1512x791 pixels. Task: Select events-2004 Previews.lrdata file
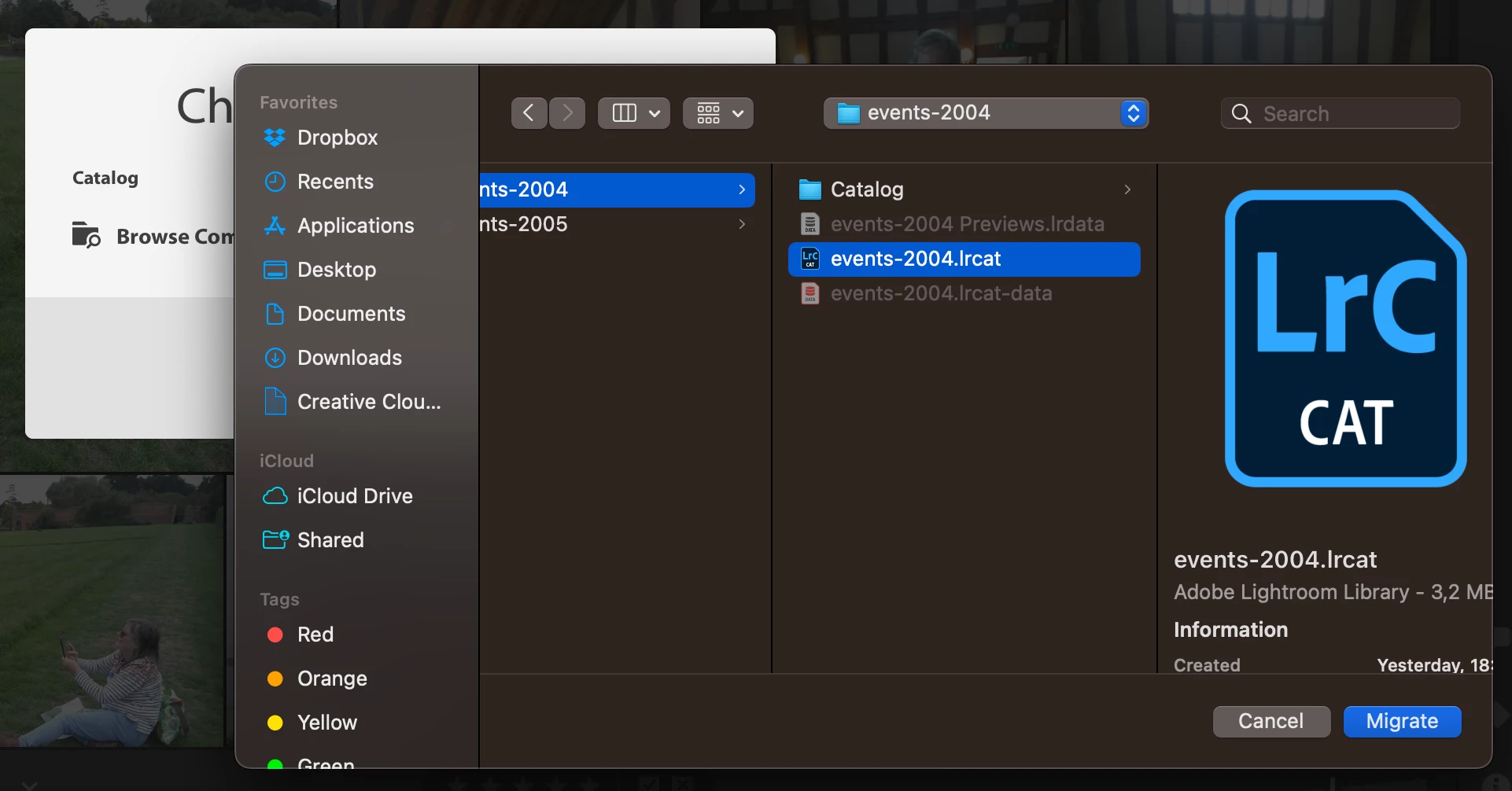tap(964, 224)
